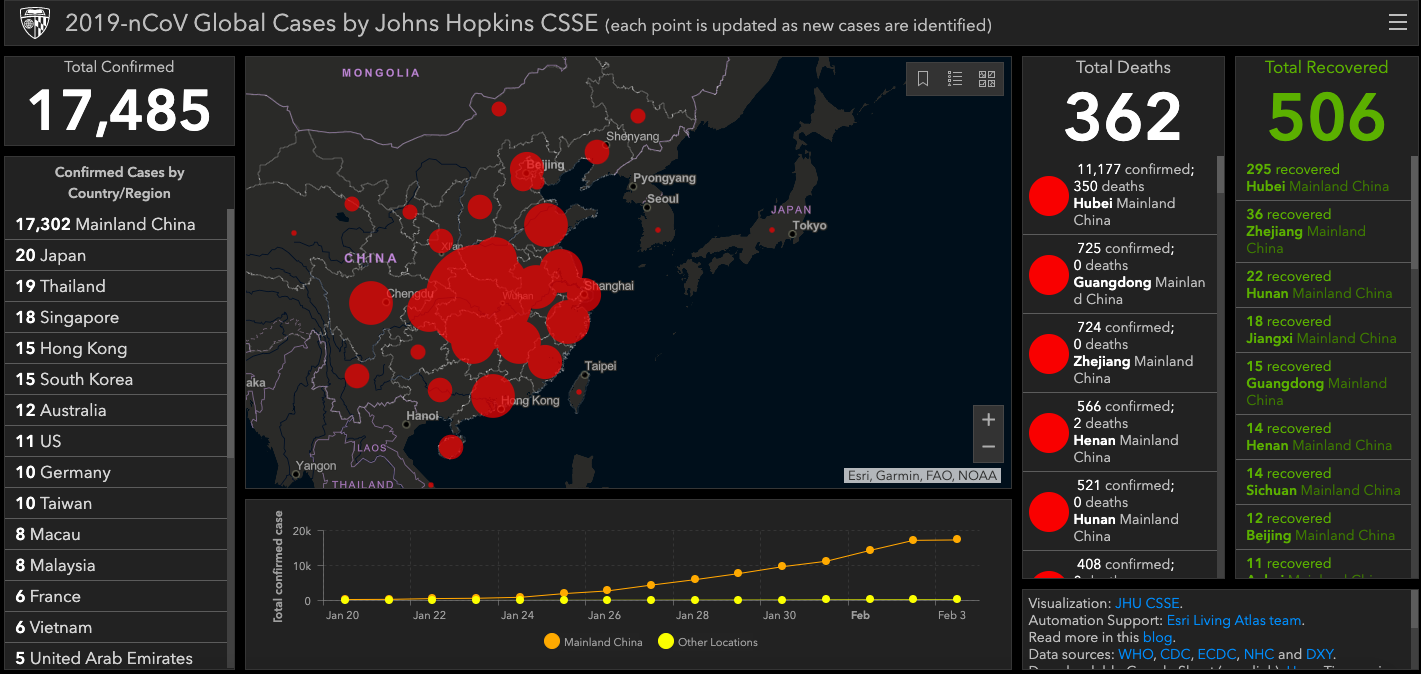This screenshot has width=1421, height=674.
Task: Click the Hubei 11,177 confirmed entry
Action: [x=1120, y=195]
